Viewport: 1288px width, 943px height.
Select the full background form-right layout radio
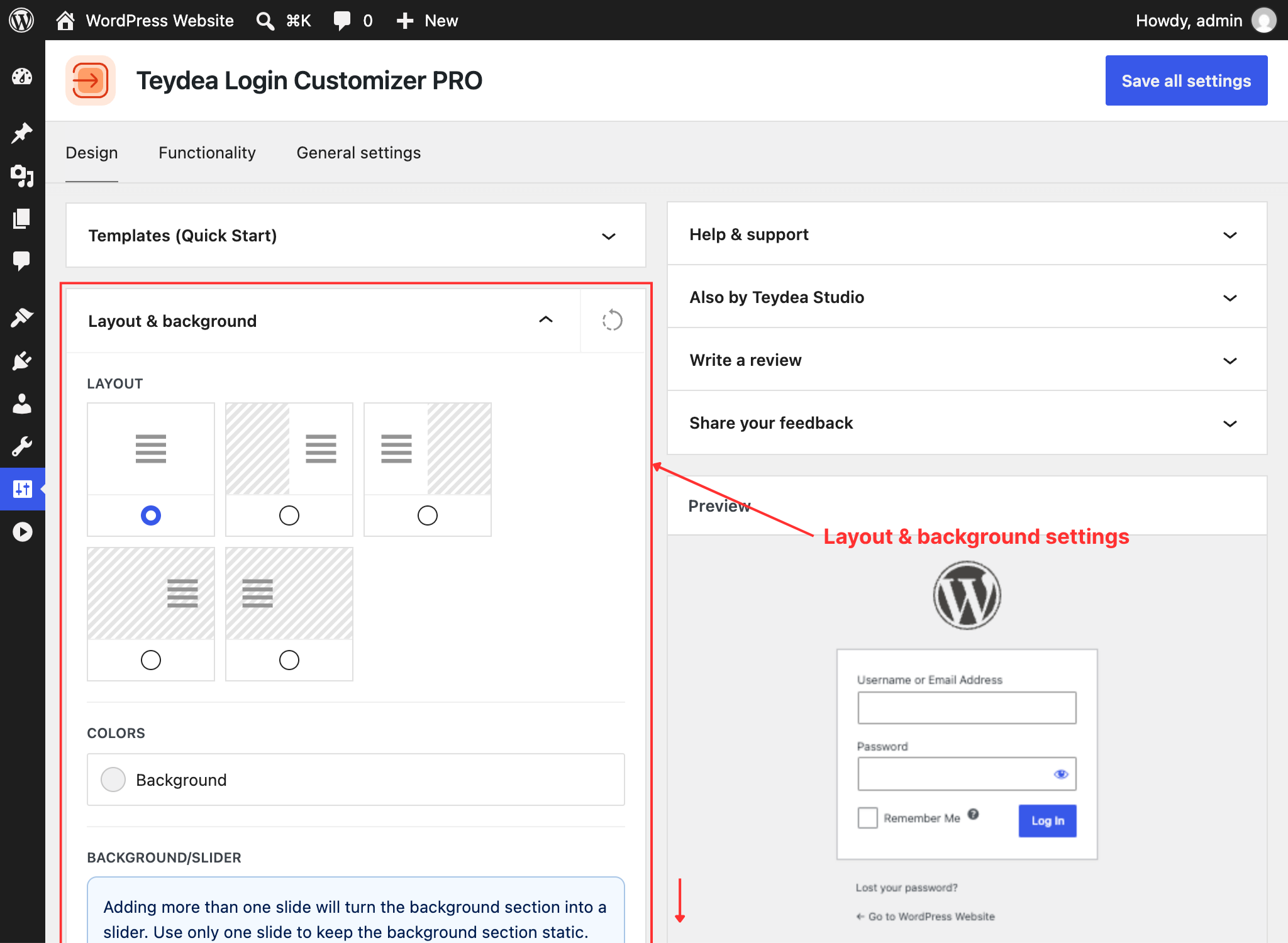[151, 660]
